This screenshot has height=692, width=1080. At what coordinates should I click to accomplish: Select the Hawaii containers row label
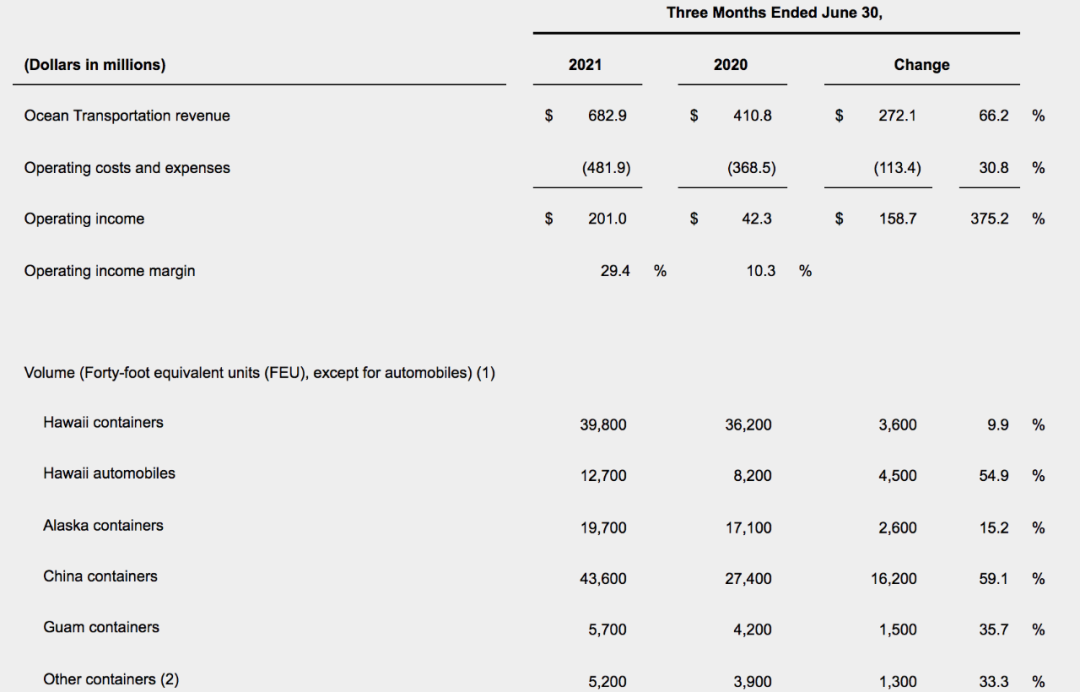[x=103, y=422]
